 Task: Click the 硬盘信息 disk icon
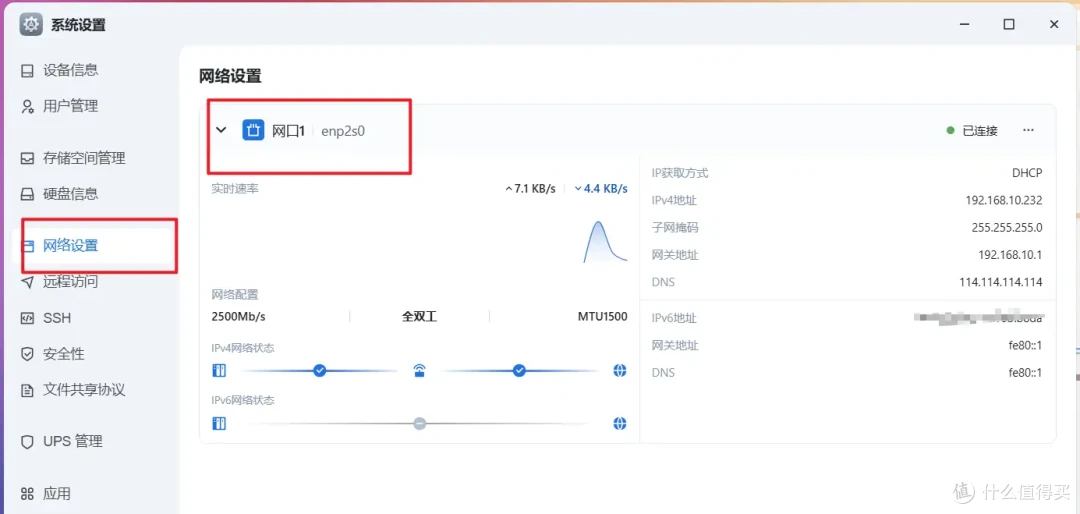click(x=27, y=194)
